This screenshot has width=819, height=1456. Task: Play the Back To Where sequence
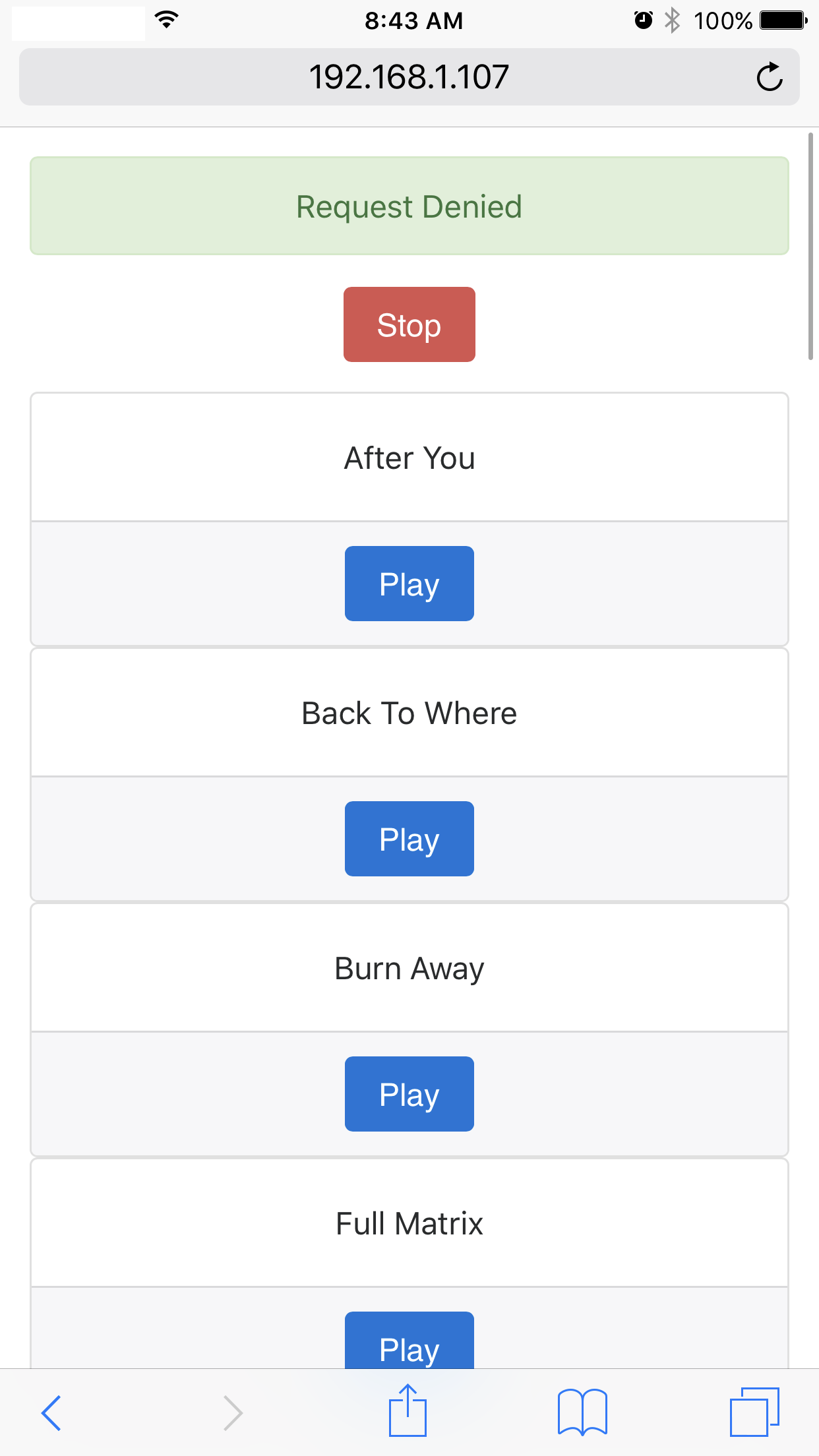409,839
